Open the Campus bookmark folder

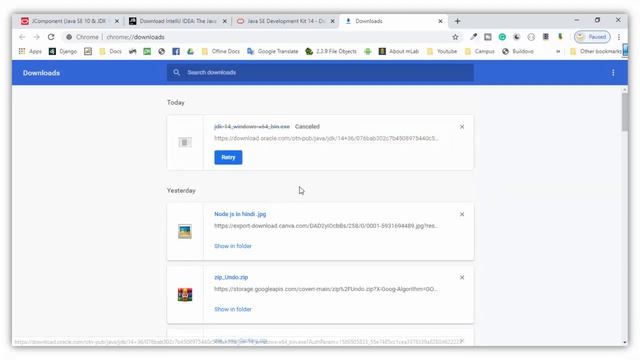480,51
